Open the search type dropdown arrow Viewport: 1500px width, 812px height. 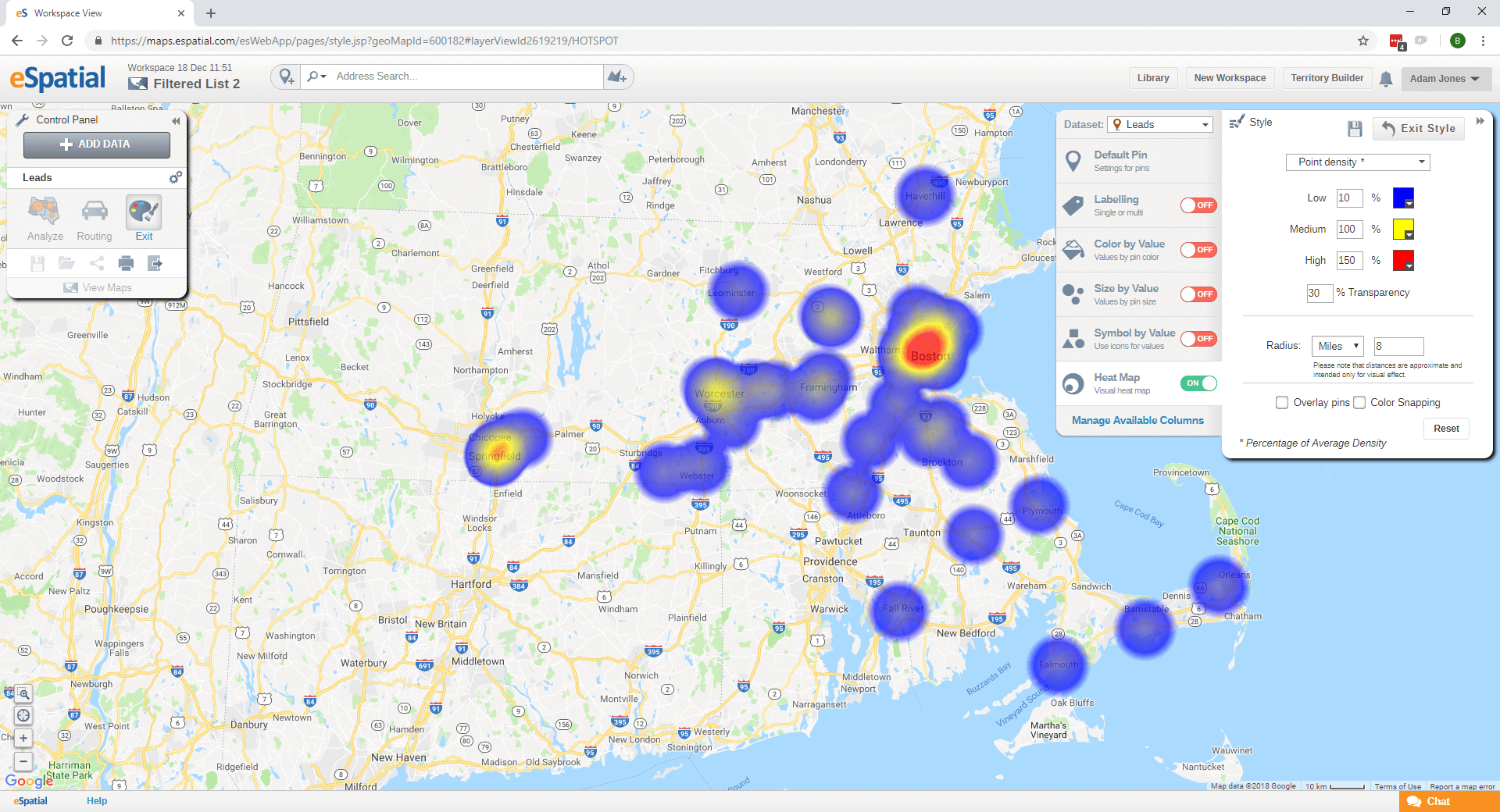tap(316, 77)
